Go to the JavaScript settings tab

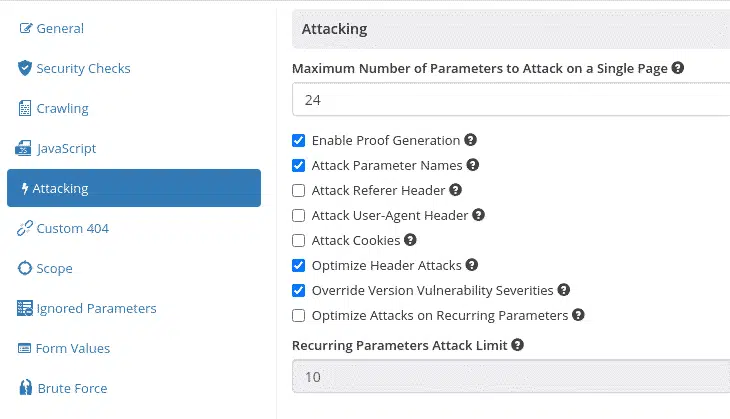coord(56,149)
